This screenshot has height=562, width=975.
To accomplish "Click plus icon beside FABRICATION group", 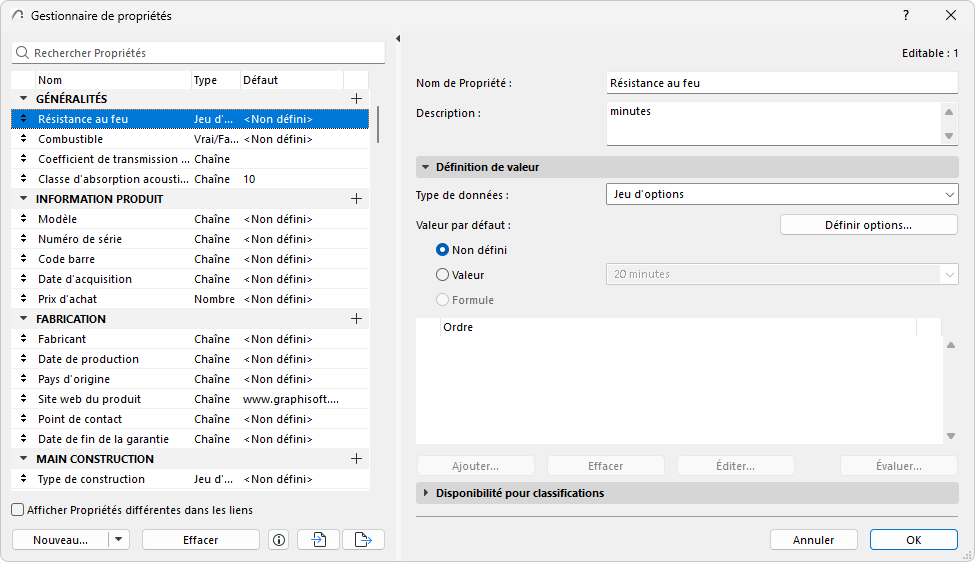I will tap(356, 319).
